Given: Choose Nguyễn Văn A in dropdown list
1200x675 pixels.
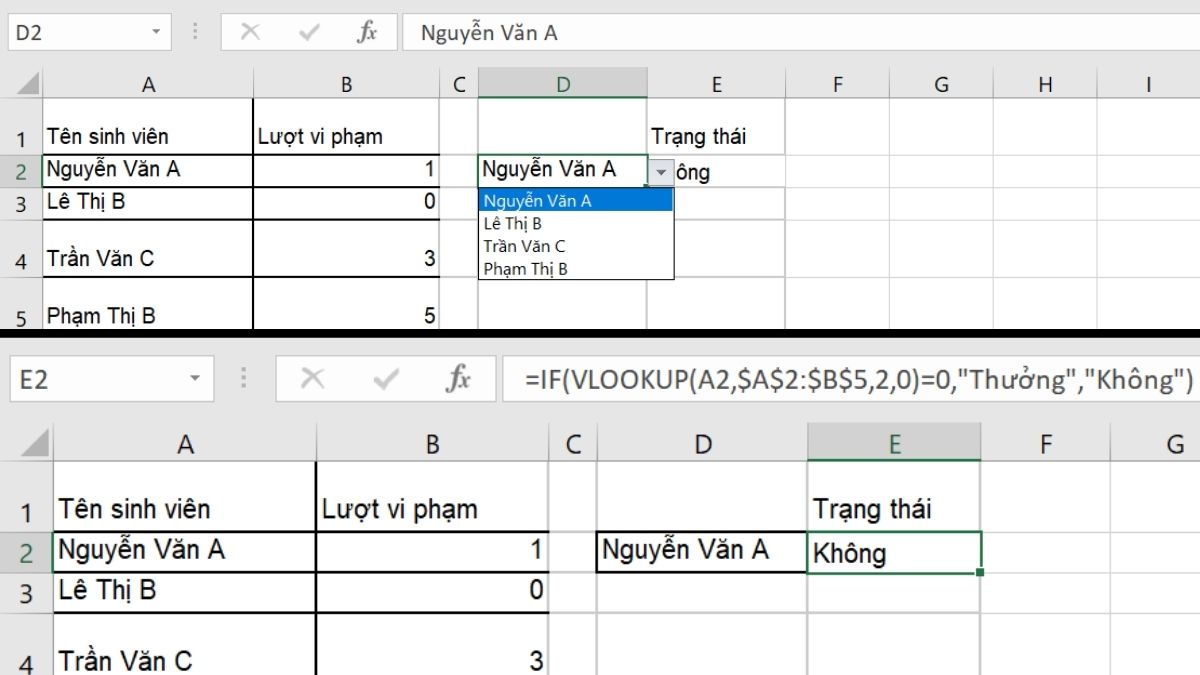Looking at the screenshot, I should 577,200.
